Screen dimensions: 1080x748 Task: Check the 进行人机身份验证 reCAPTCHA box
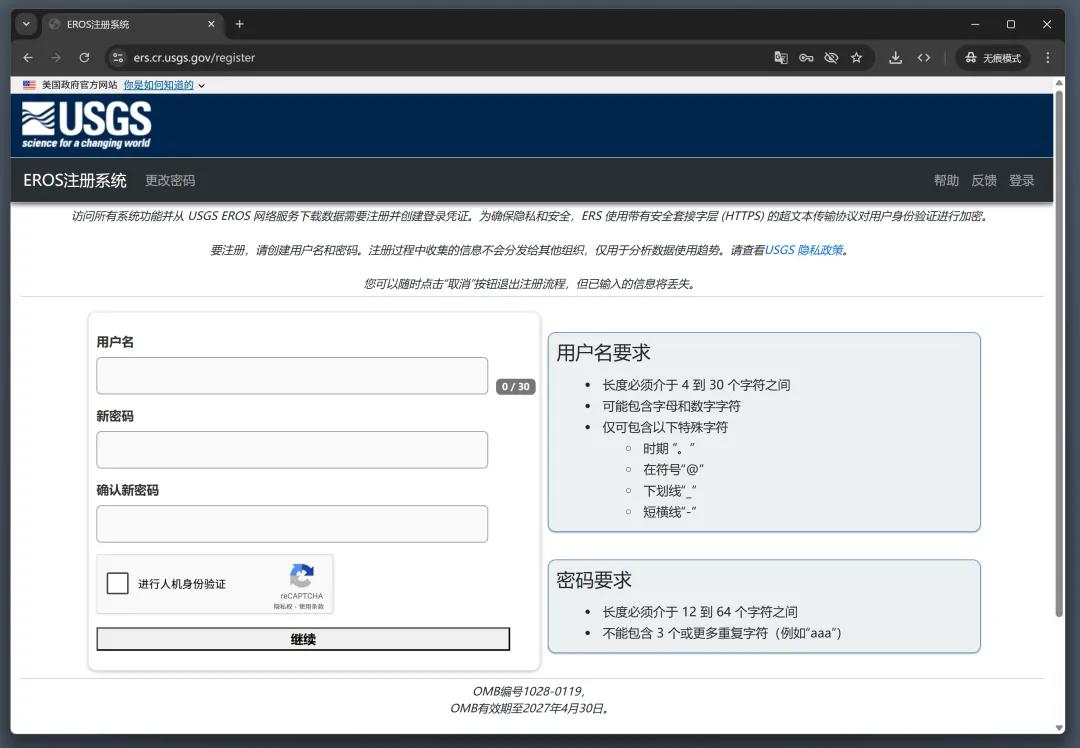tap(118, 583)
